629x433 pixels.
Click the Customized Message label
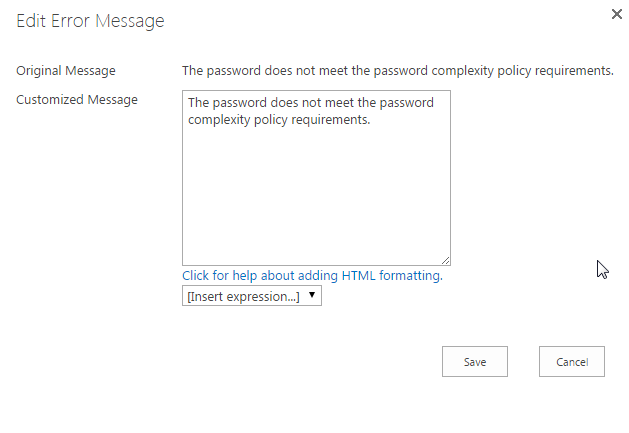coord(77,99)
